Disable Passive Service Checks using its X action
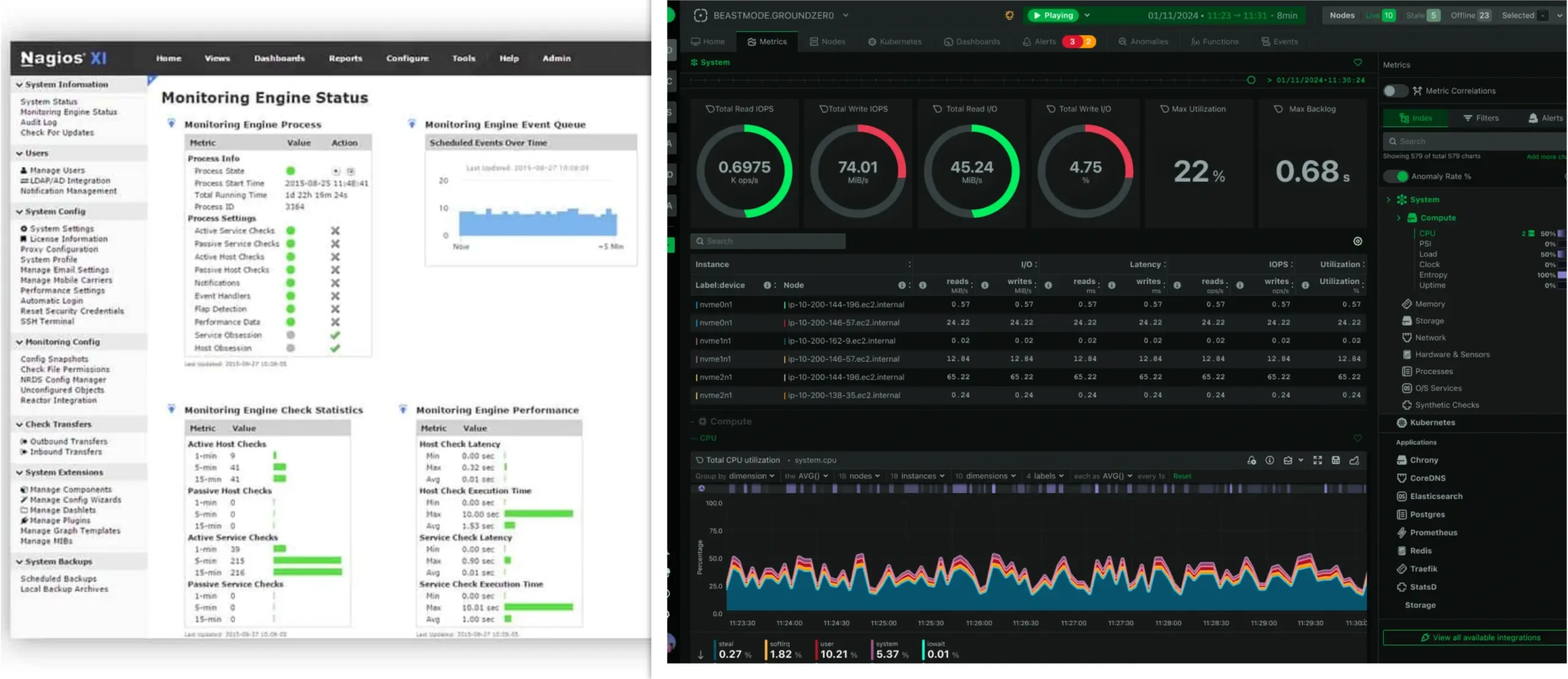The height and width of the screenshot is (679, 1568). [335, 244]
